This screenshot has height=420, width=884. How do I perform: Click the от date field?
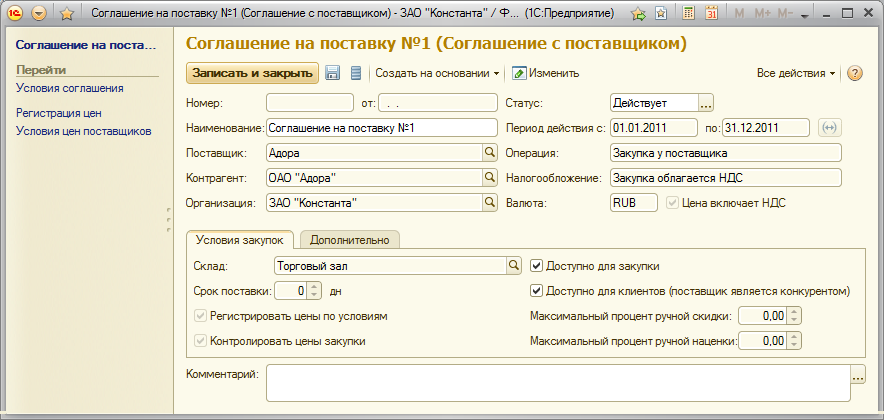(437, 104)
